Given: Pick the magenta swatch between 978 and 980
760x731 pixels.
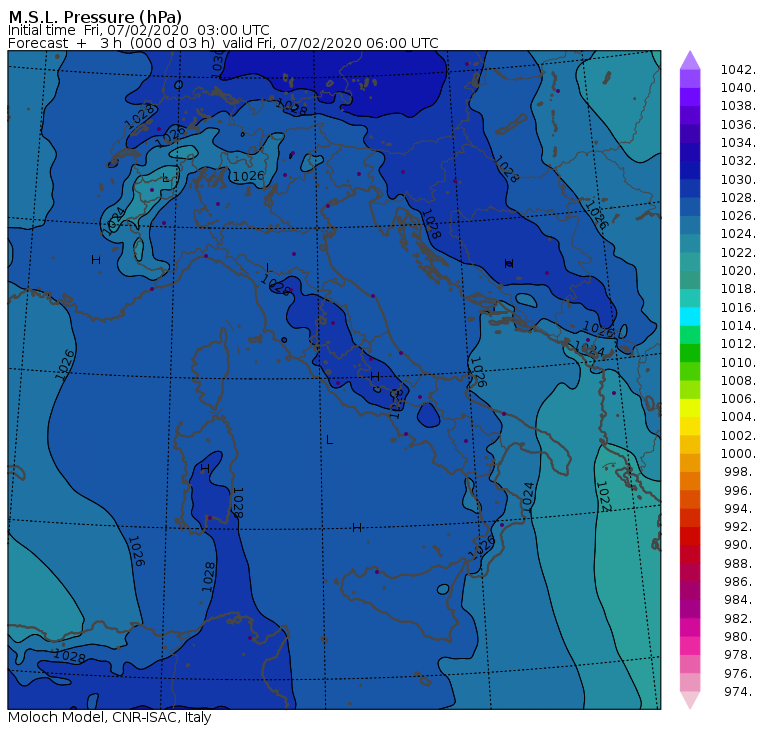Looking at the screenshot, I should (690, 645).
